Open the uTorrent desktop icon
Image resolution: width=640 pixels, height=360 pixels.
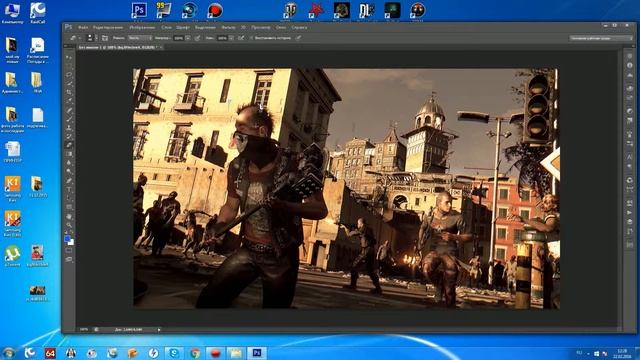click(12, 256)
